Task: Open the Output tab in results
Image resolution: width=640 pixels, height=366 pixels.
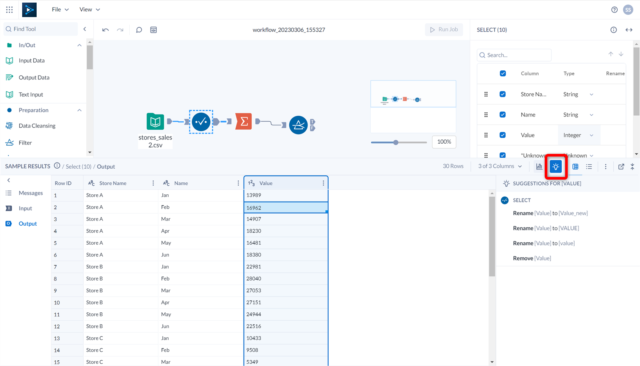Action: (x=21, y=224)
